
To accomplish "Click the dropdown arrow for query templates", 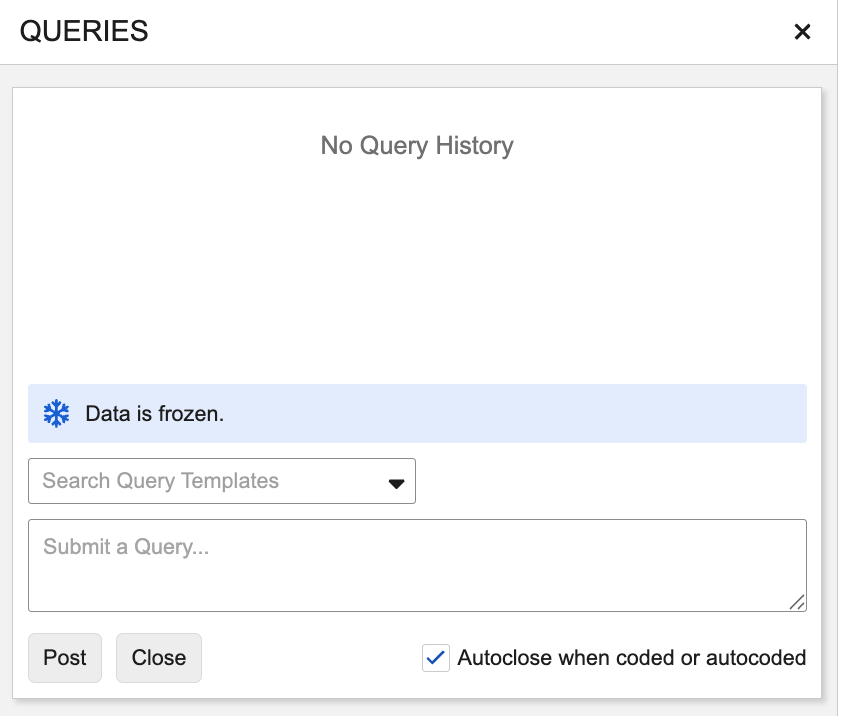I will pyautogui.click(x=396, y=483).
